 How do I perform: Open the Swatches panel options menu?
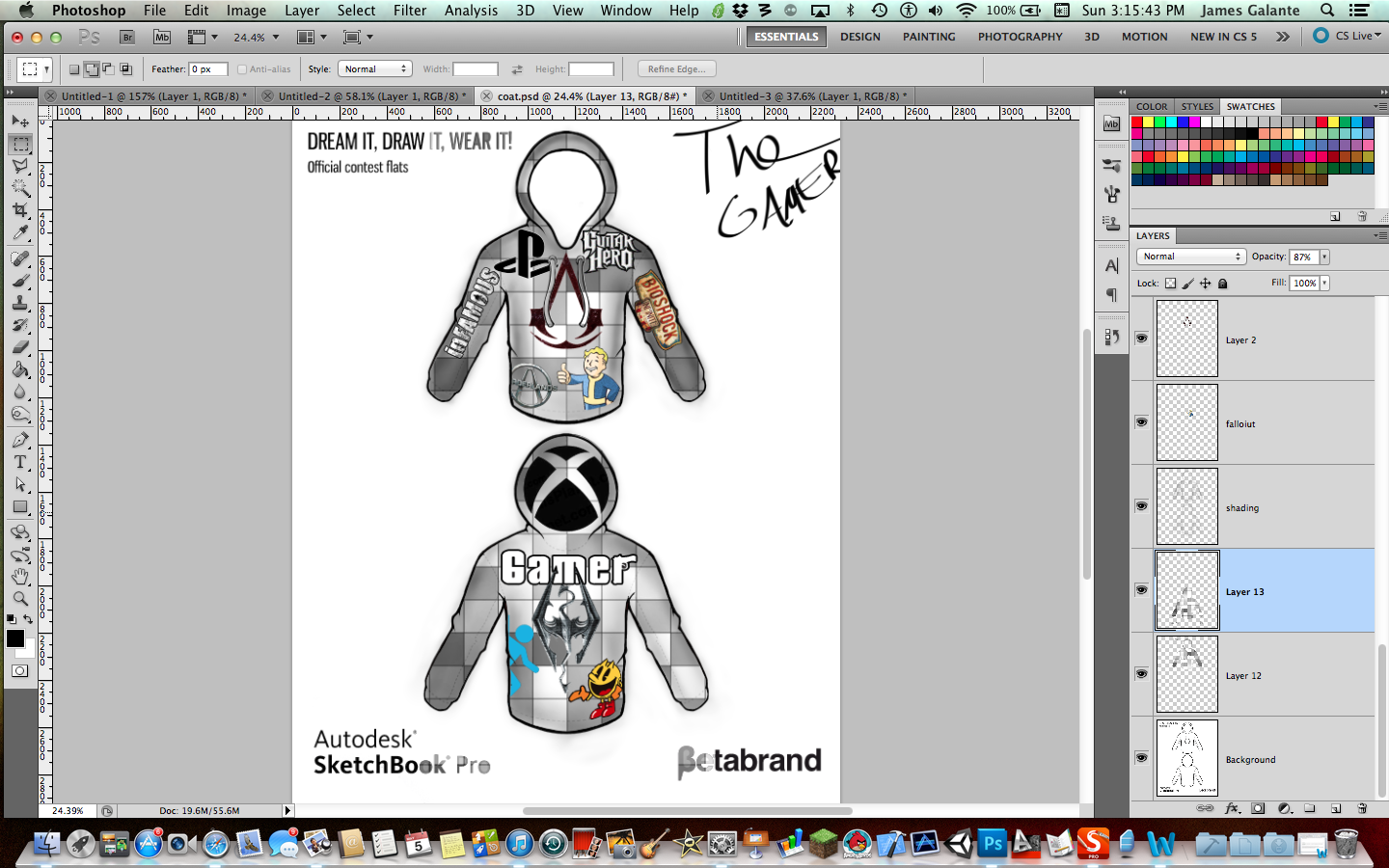1379,106
